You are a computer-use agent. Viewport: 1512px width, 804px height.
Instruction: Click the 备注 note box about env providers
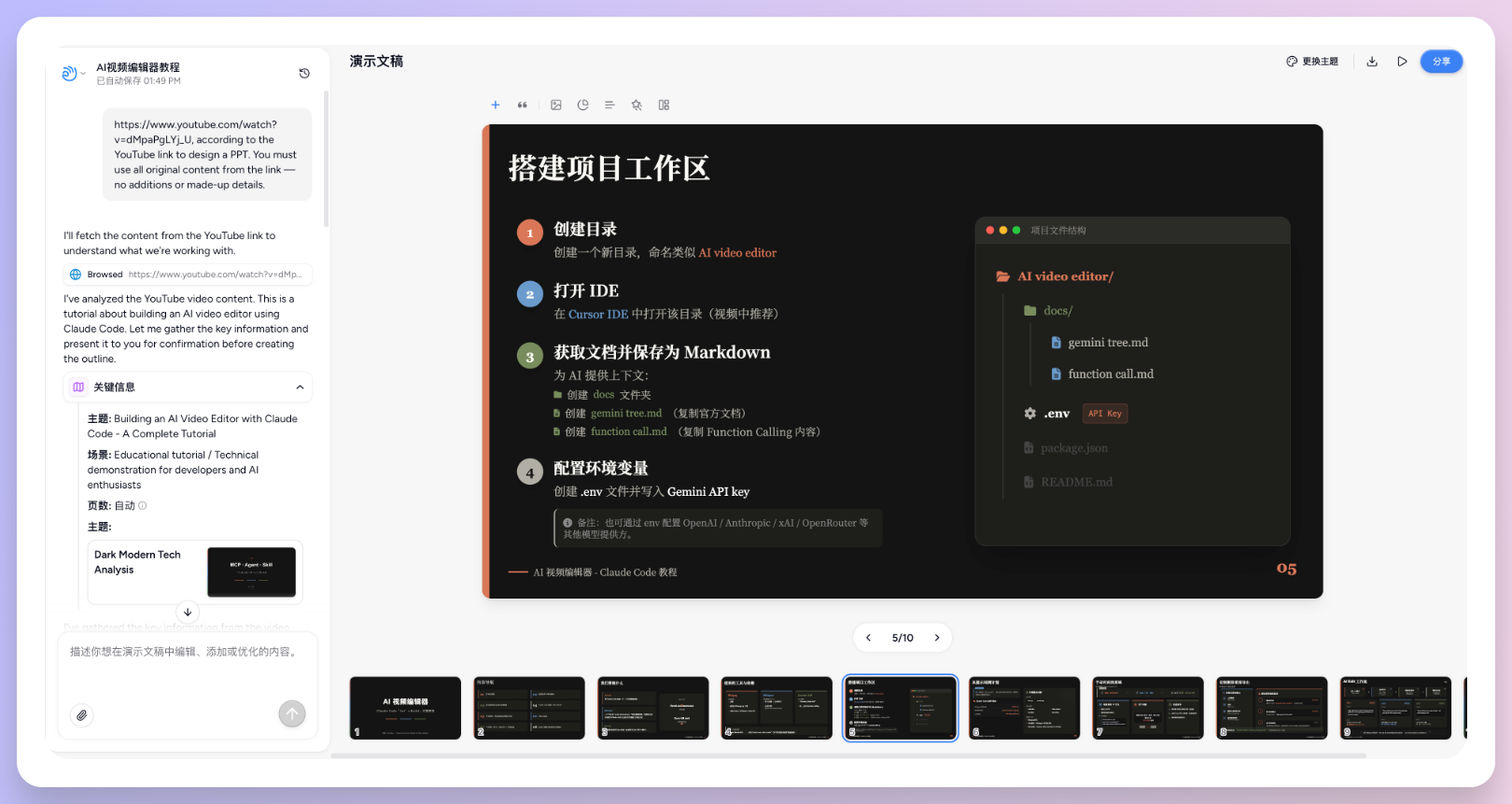pyautogui.click(x=718, y=529)
